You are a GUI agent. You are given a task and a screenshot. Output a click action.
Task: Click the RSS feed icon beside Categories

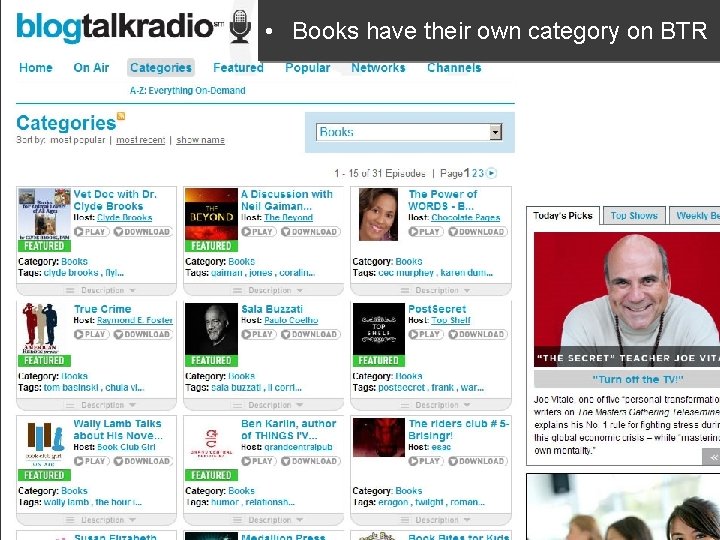pyautogui.click(x=121, y=116)
